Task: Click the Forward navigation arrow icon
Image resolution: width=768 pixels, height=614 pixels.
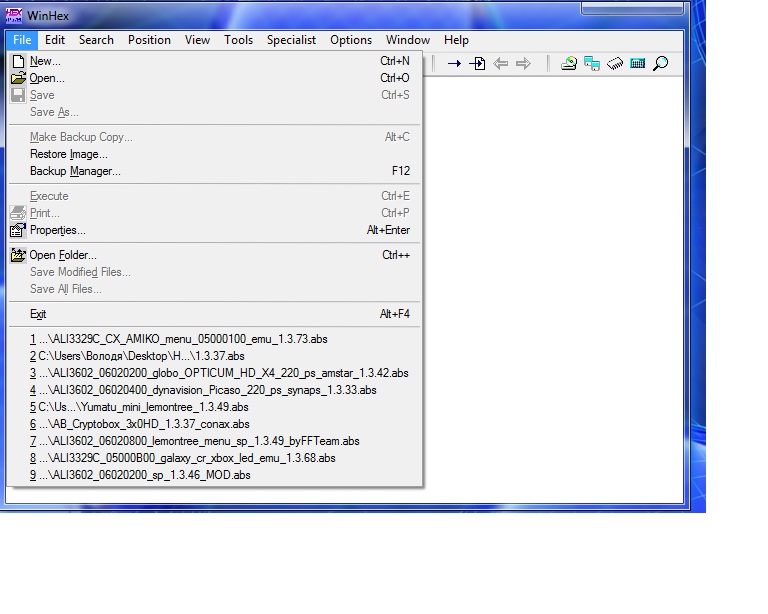Action: (523, 64)
